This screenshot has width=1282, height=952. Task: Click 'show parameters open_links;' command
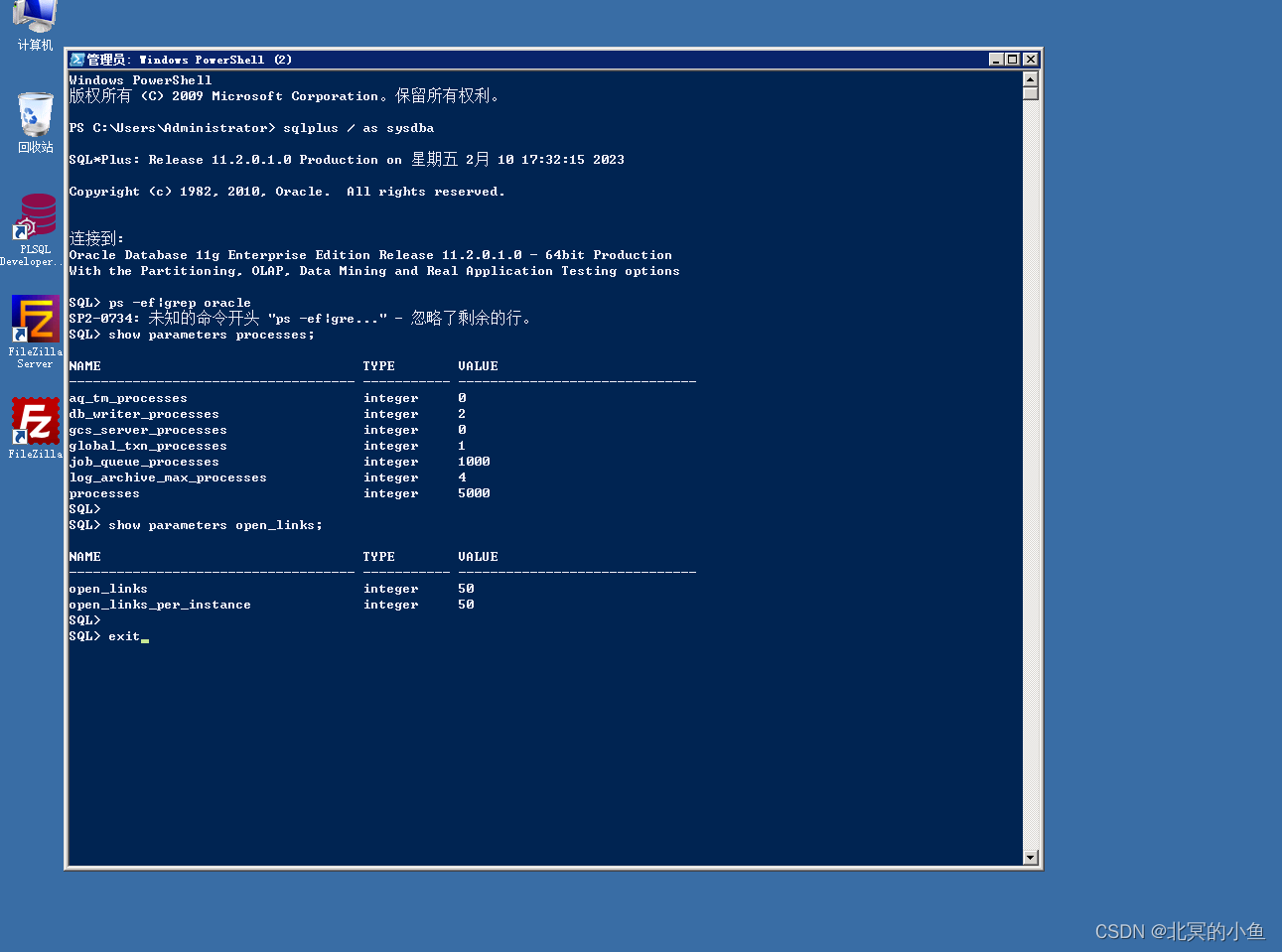pos(215,525)
